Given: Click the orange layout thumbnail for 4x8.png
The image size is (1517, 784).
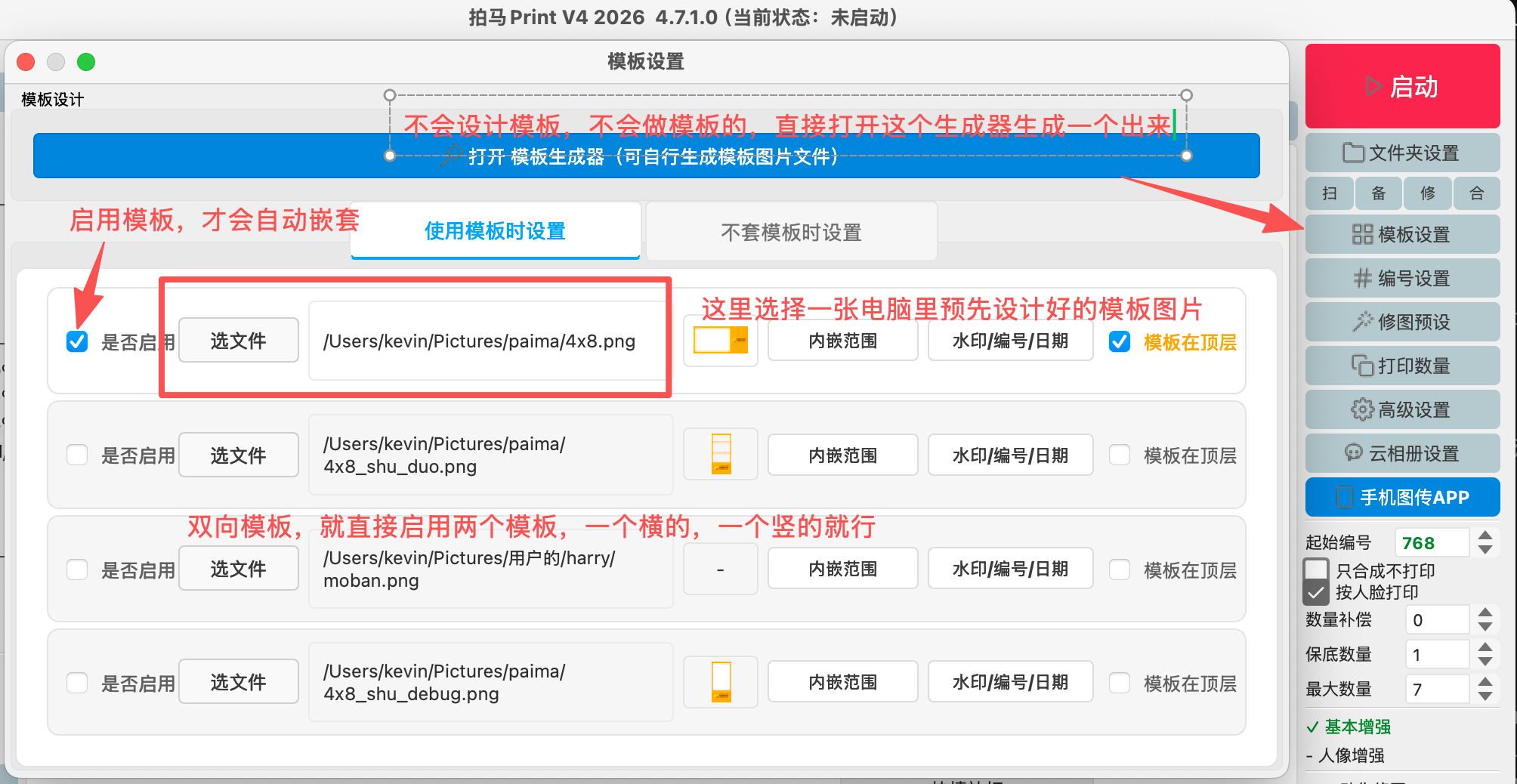Looking at the screenshot, I should click(x=720, y=341).
